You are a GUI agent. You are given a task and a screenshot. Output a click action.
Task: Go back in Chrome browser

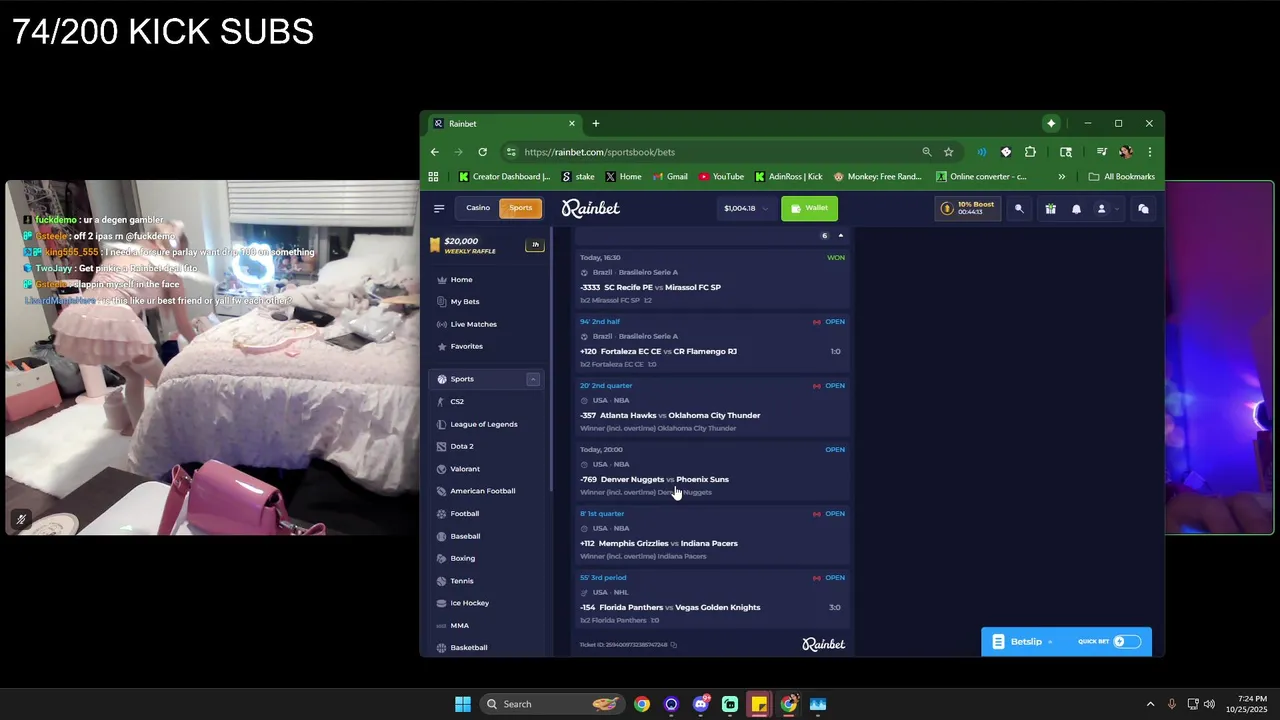pos(434,152)
